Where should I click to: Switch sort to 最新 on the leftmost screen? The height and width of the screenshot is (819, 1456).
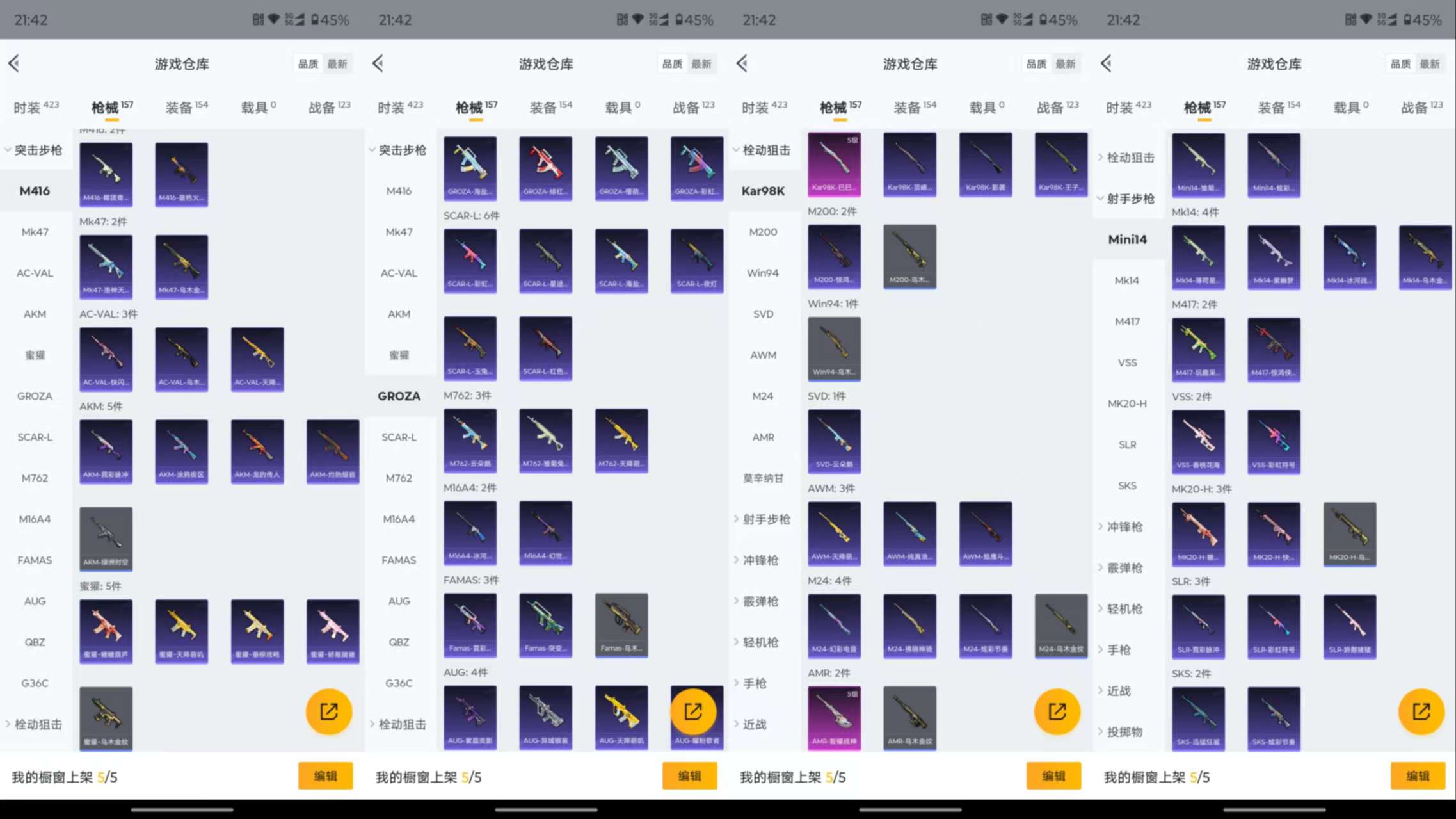point(337,63)
